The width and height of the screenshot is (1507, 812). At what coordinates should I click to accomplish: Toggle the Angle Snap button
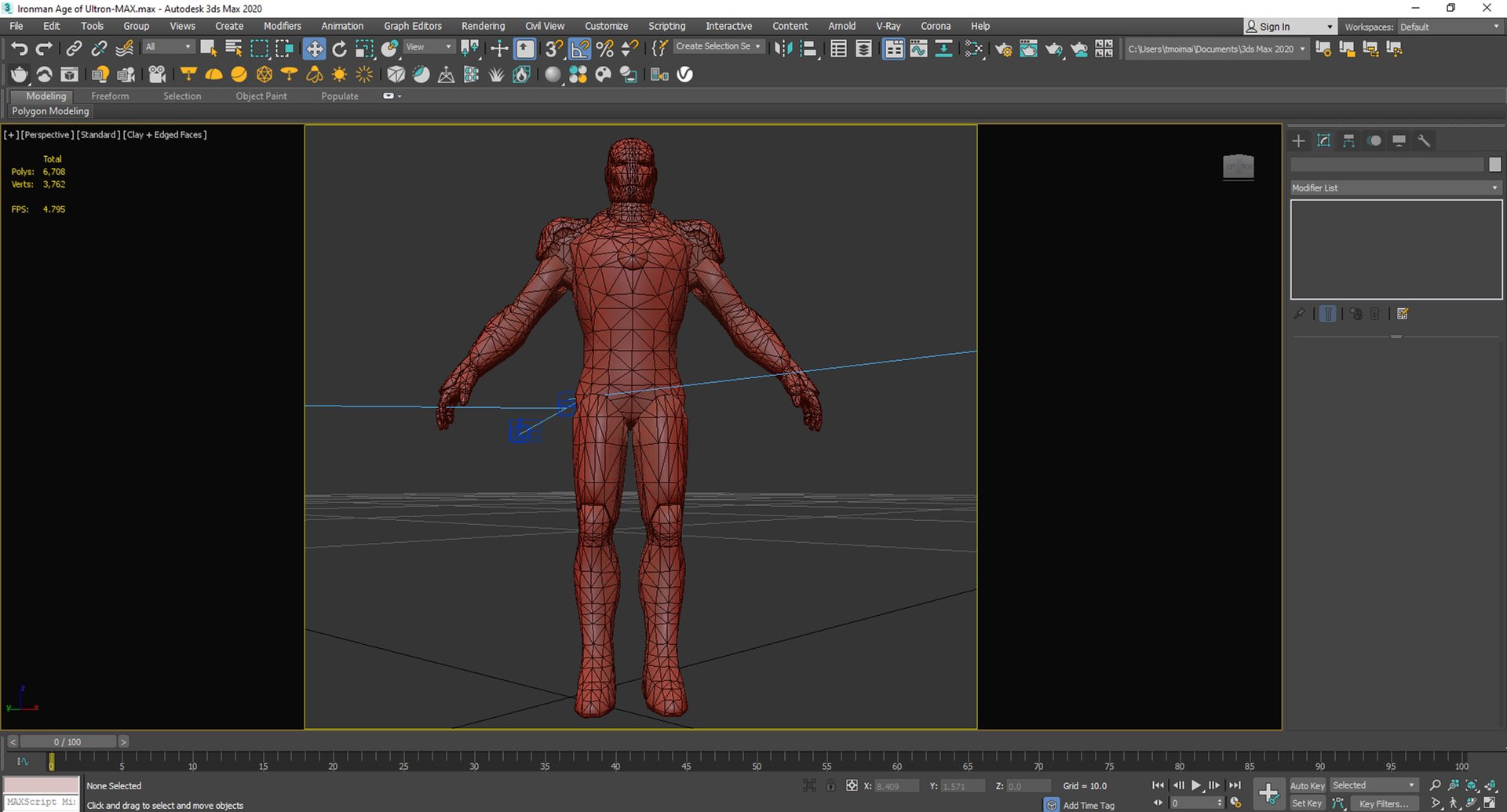pos(579,49)
